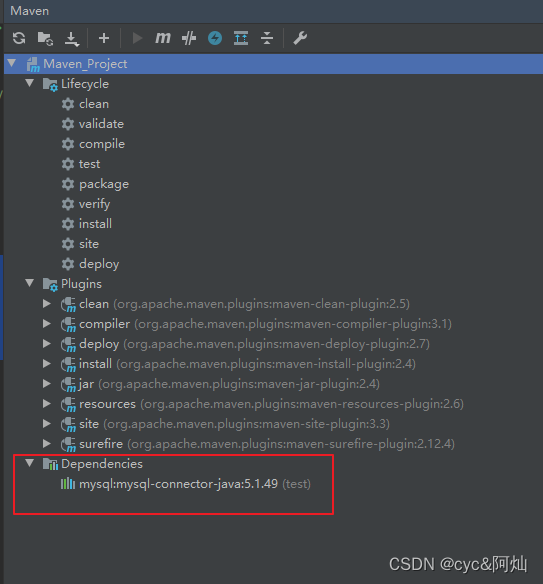Click the Dependencies folder icon
This screenshot has width=543, height=584.
click(x=50, y=464)
